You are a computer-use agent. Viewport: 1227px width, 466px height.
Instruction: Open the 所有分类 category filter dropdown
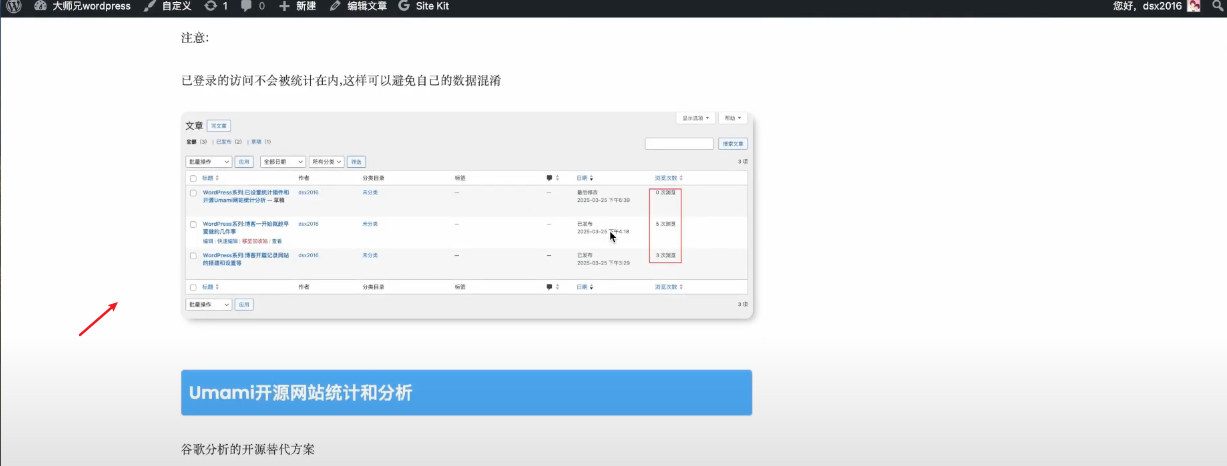click(x=326, y=161)
